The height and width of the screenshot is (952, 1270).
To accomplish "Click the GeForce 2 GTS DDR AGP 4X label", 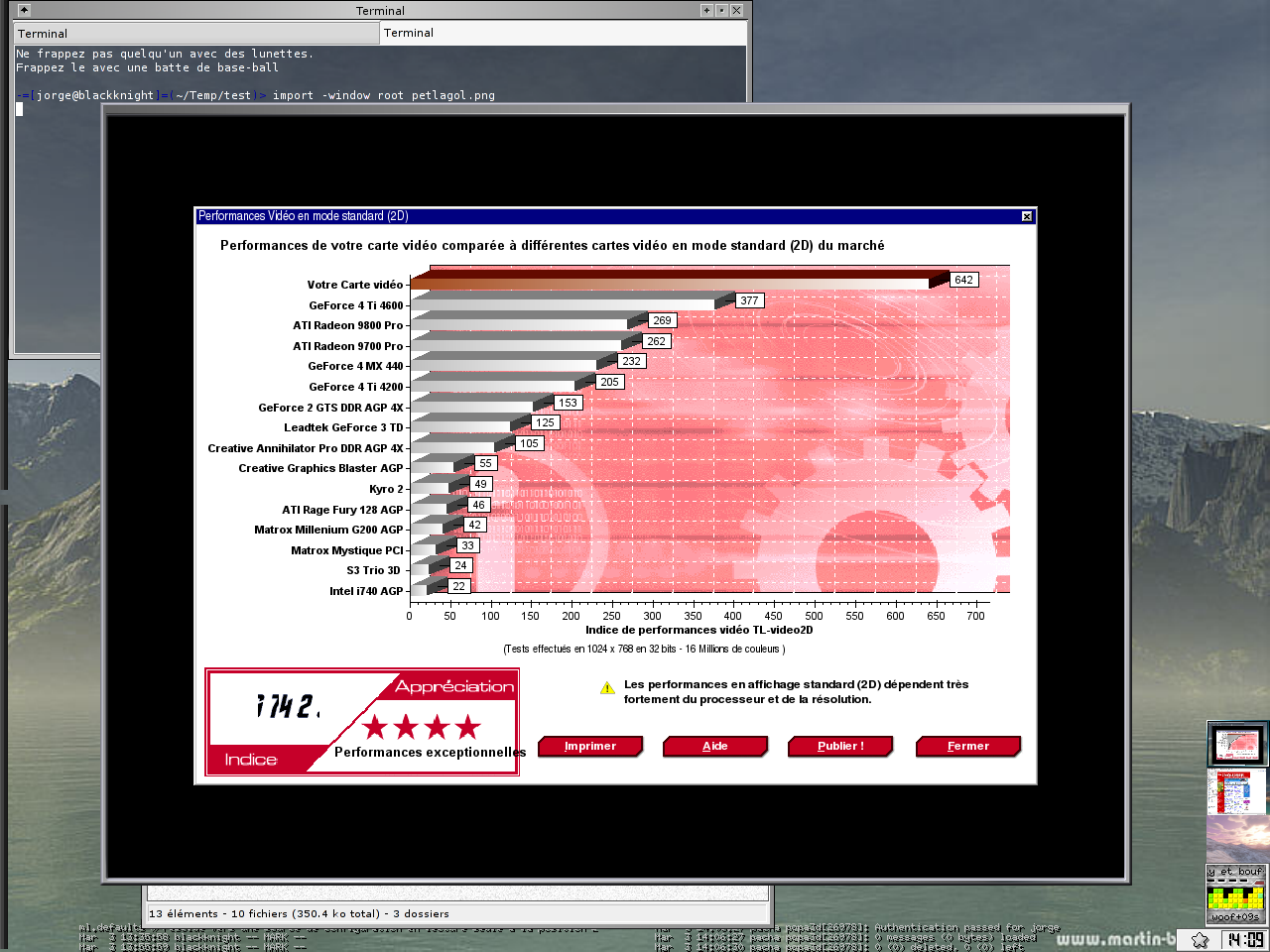I will point(331,408).
